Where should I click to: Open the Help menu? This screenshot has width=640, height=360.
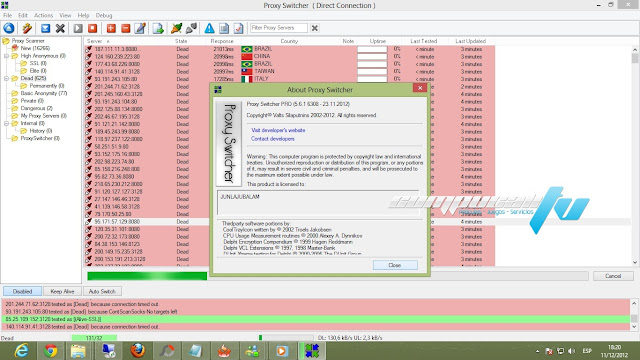click(83, 16)
